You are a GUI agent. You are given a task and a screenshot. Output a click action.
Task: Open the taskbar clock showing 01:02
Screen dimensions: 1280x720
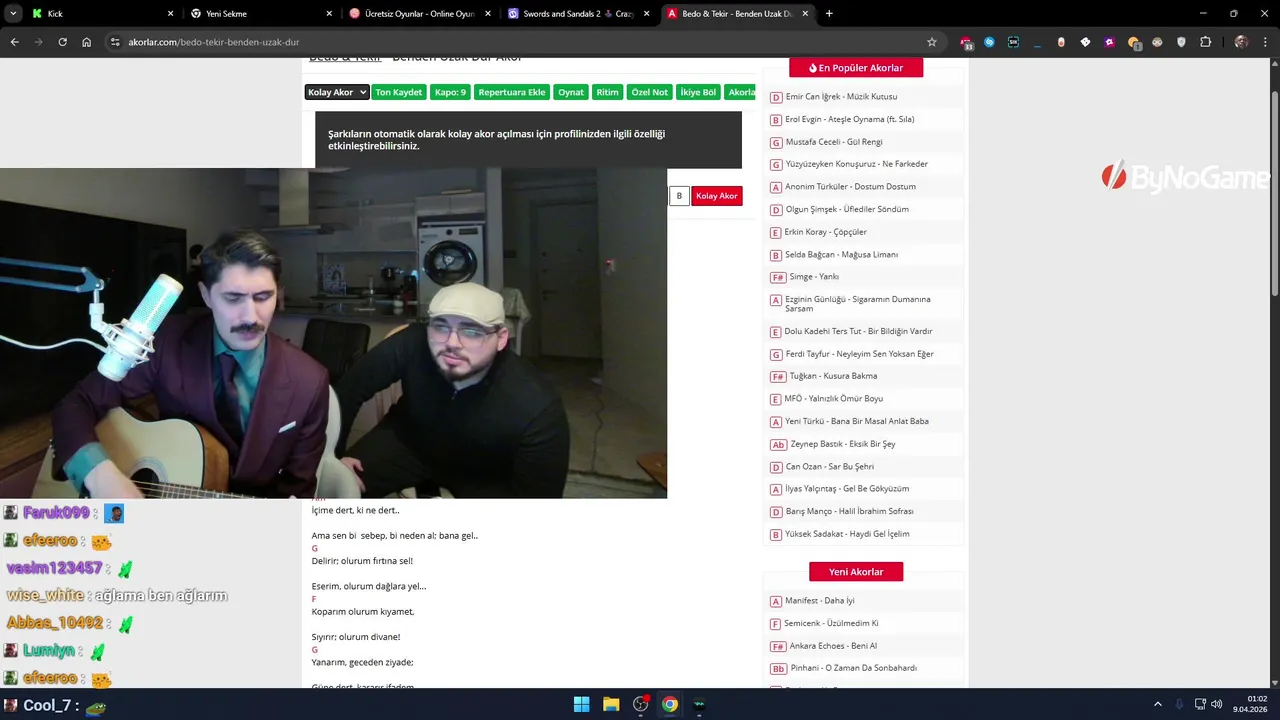click(x=1250, y=704)
